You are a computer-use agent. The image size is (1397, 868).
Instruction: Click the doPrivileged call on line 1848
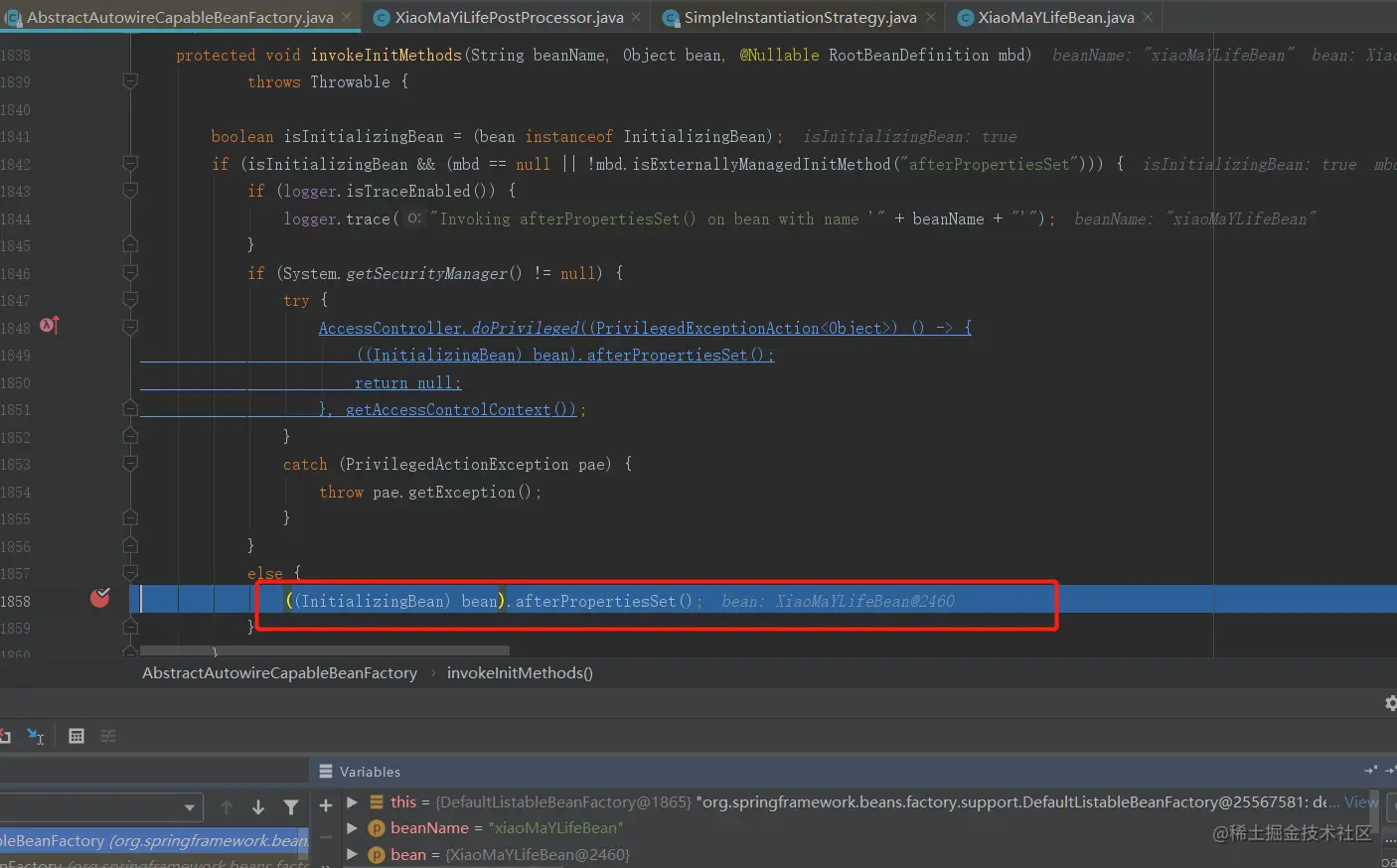(x=525, y=328)
